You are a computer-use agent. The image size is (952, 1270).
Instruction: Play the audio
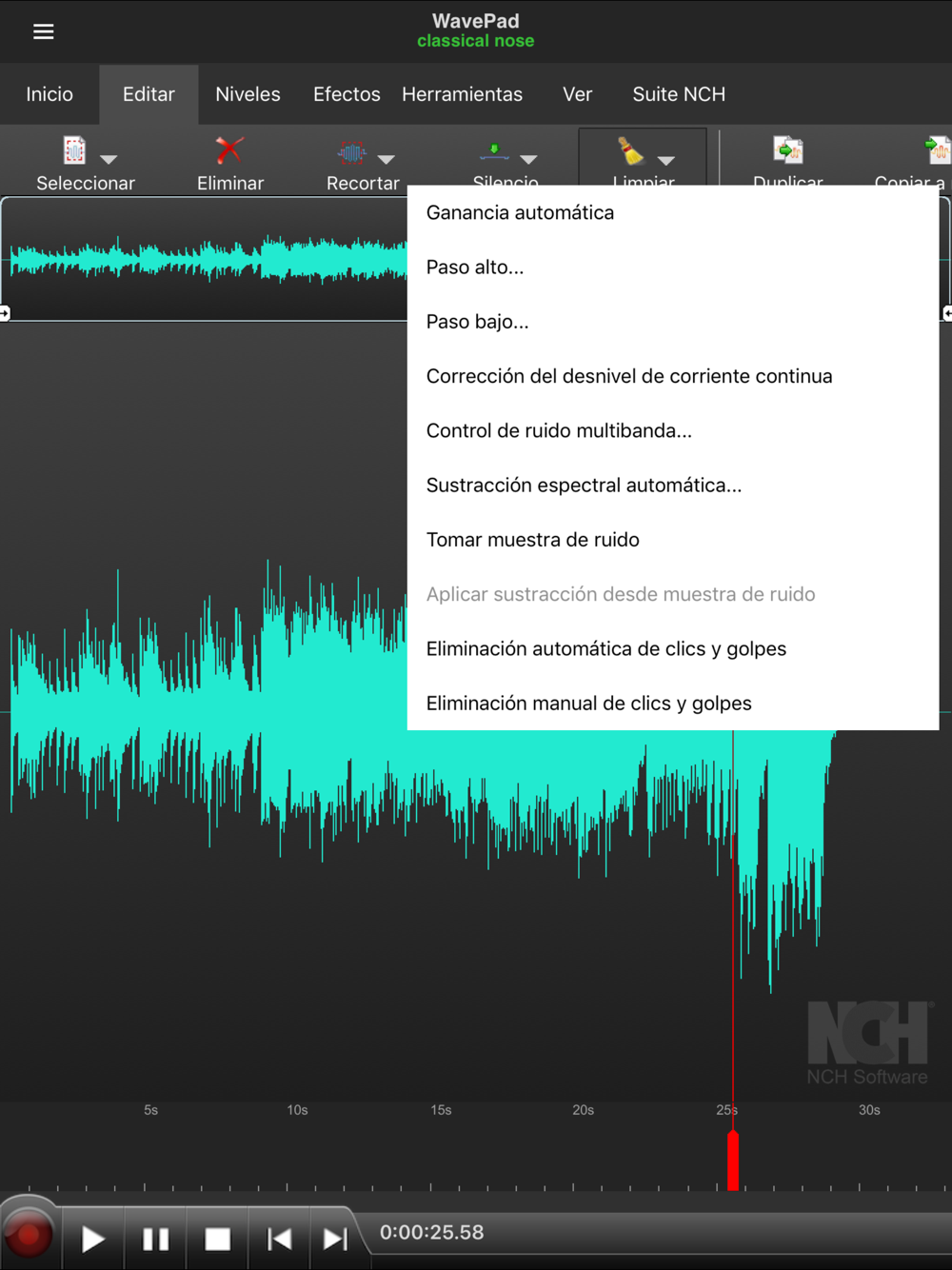coord(93,1239)
